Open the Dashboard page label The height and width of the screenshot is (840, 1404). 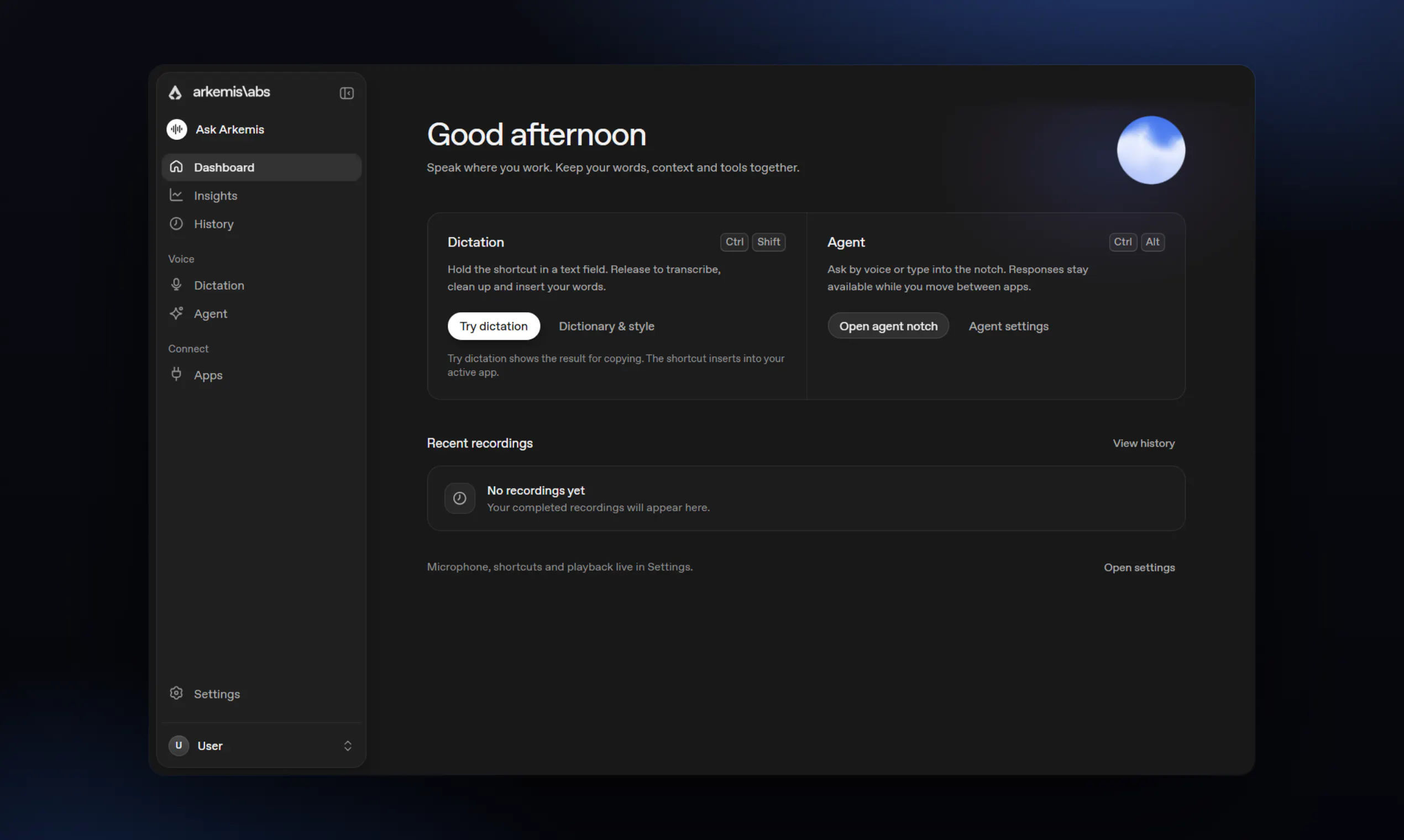tap(224, 167)
